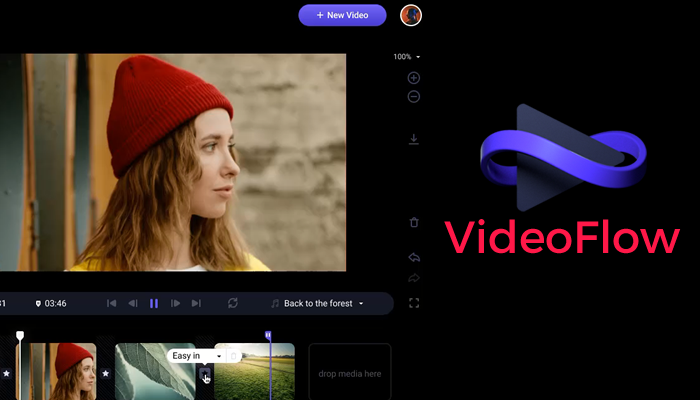
Task: Delete the transition via the popup trash icon
Action: (x=233, y=356)
